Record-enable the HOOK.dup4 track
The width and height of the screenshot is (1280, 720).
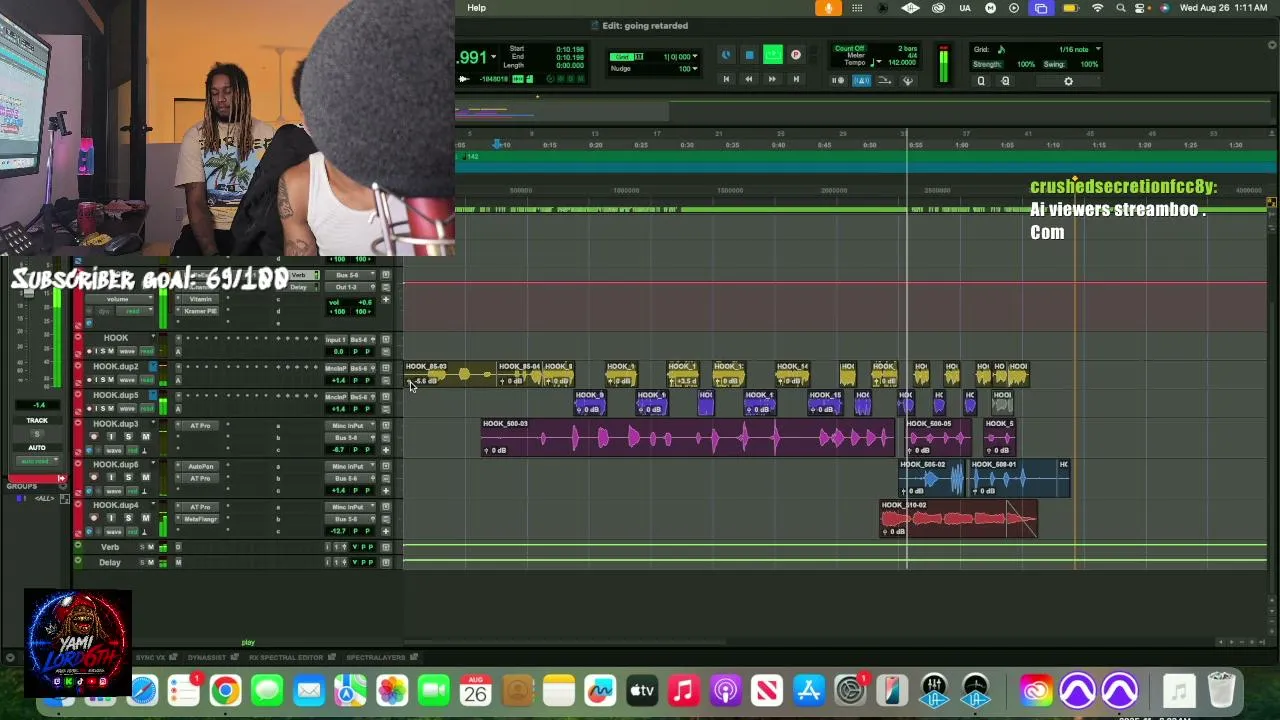pos(94,518)
